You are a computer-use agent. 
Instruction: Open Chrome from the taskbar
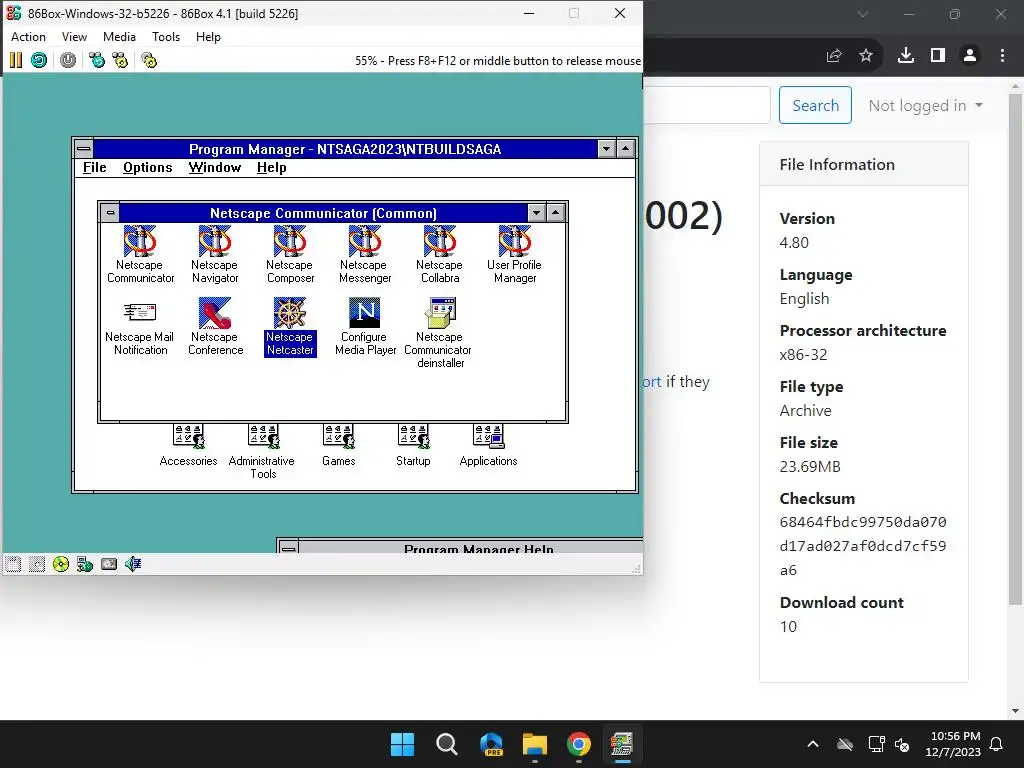point(579,744)
